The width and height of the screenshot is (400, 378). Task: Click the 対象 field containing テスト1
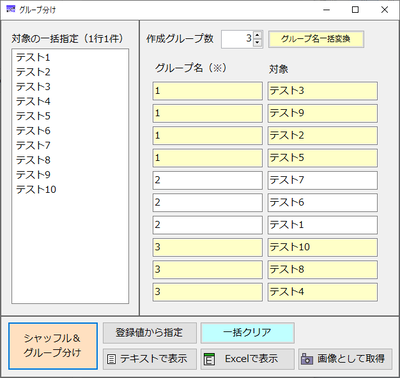pyautogui.click(x=323, y=225)
